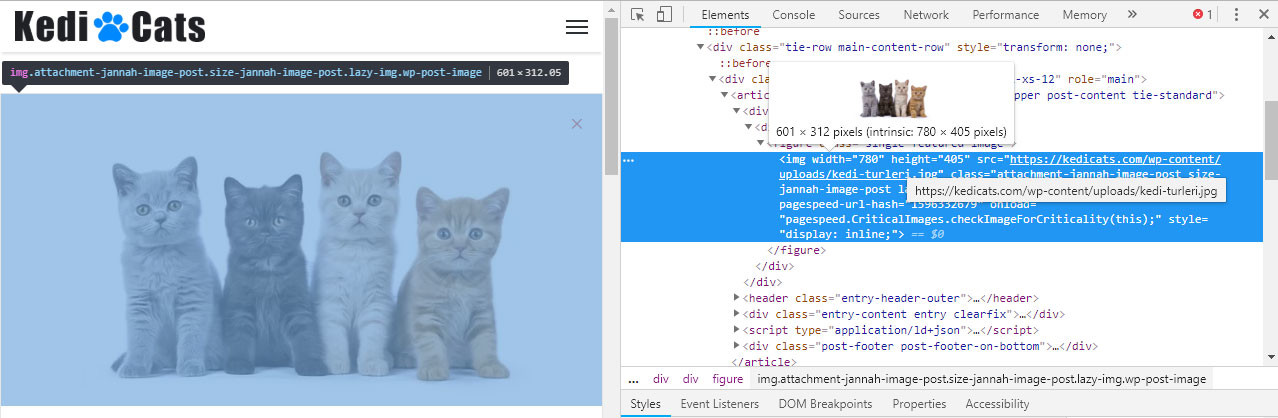Viewport: 1278px width, 418px height.
Task: Select figure in the breadcrumb bar
Action: pos(727,379)
